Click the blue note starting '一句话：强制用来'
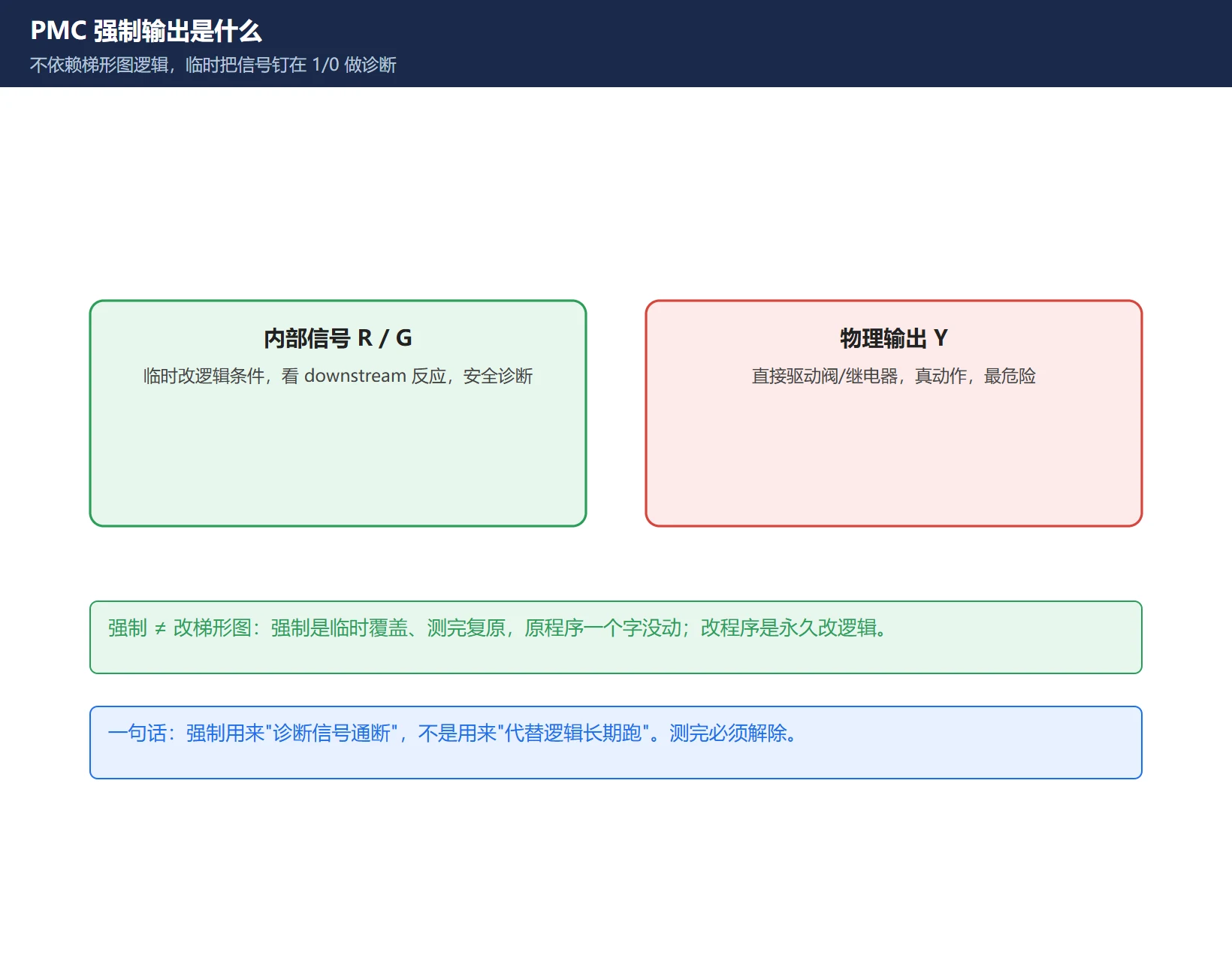Image resolution: width=1232 pixels, height=962 pixels. point(616,743)
